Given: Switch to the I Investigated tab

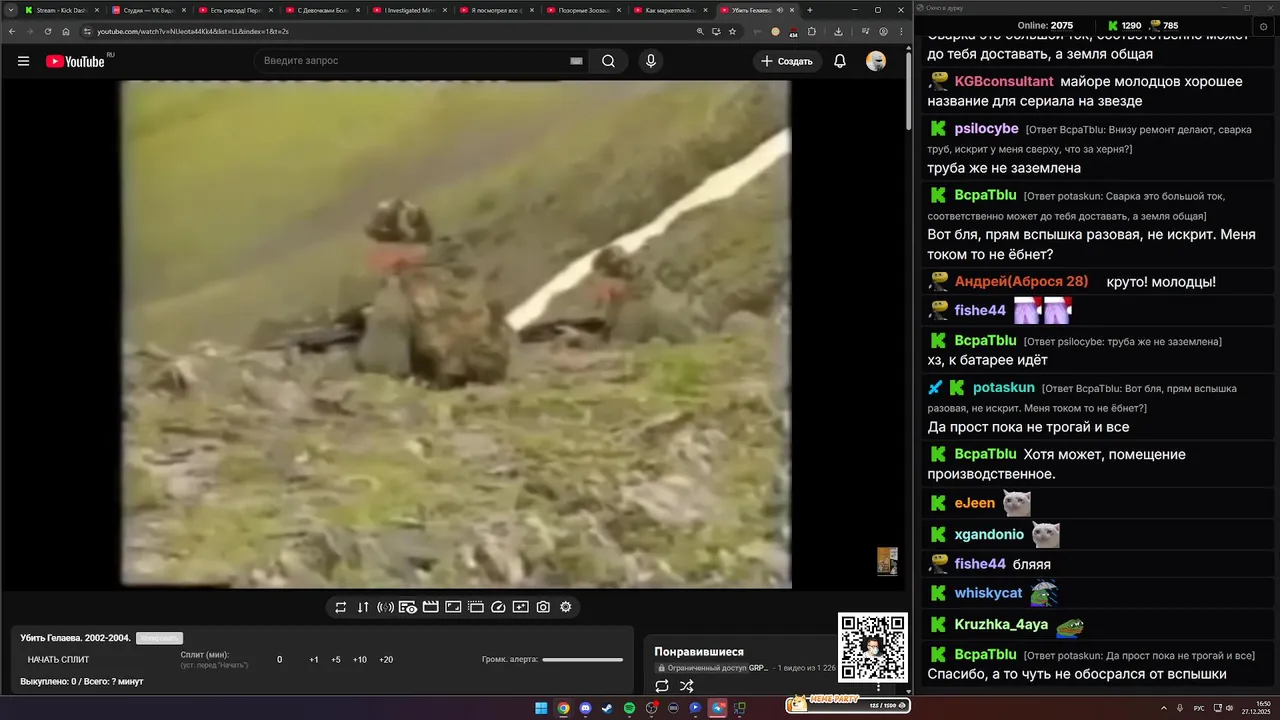Looking at the screenshot, I should (409, 10).
